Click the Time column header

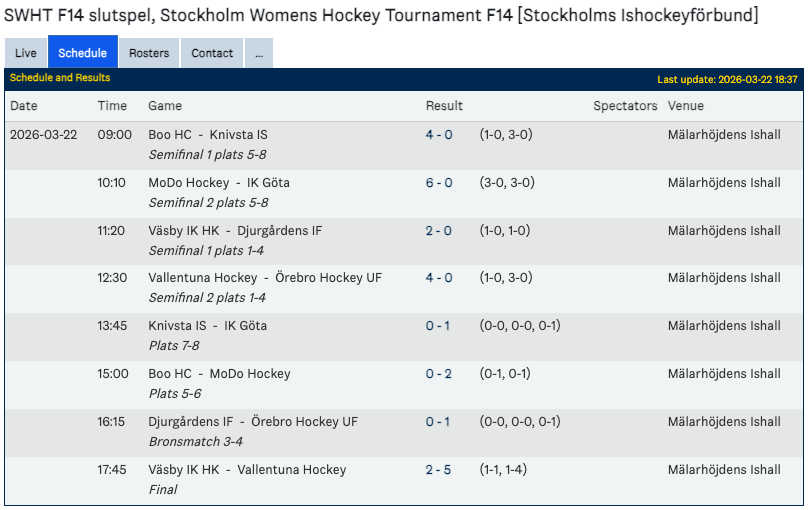112,106
